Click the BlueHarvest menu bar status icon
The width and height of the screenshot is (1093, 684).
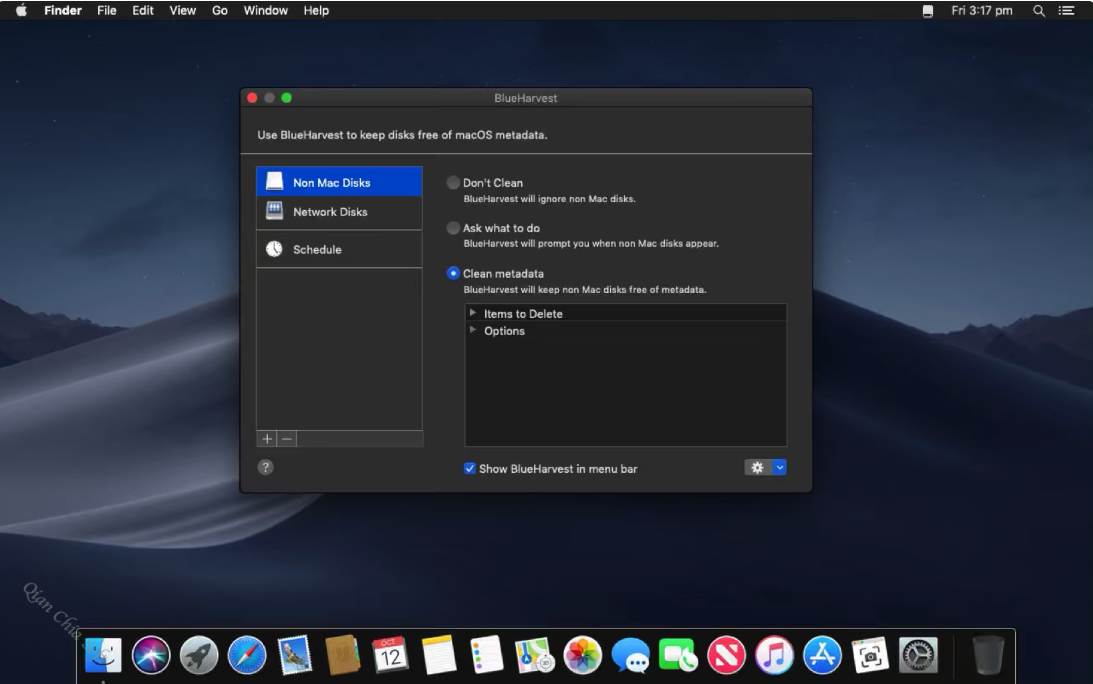tap(928, 10)
